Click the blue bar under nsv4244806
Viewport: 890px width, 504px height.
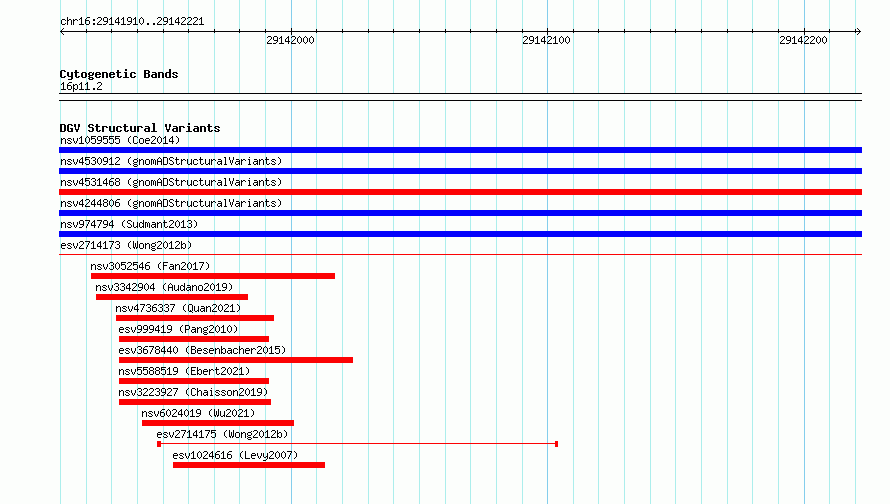(x=460, y=213)
